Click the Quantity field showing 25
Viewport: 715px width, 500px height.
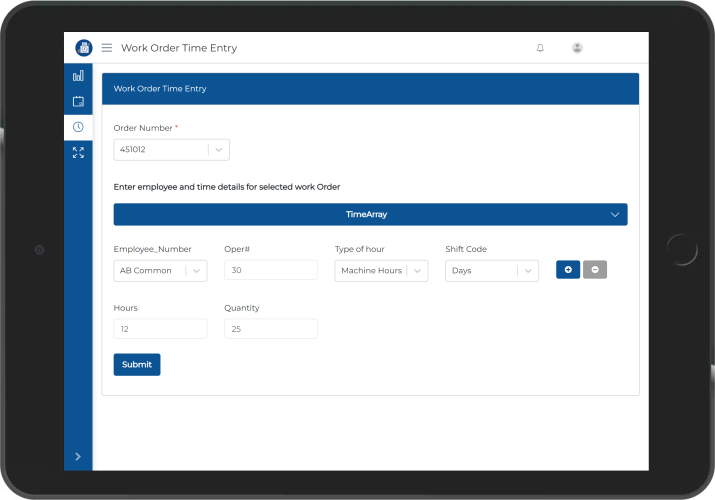tap(271, 329)
